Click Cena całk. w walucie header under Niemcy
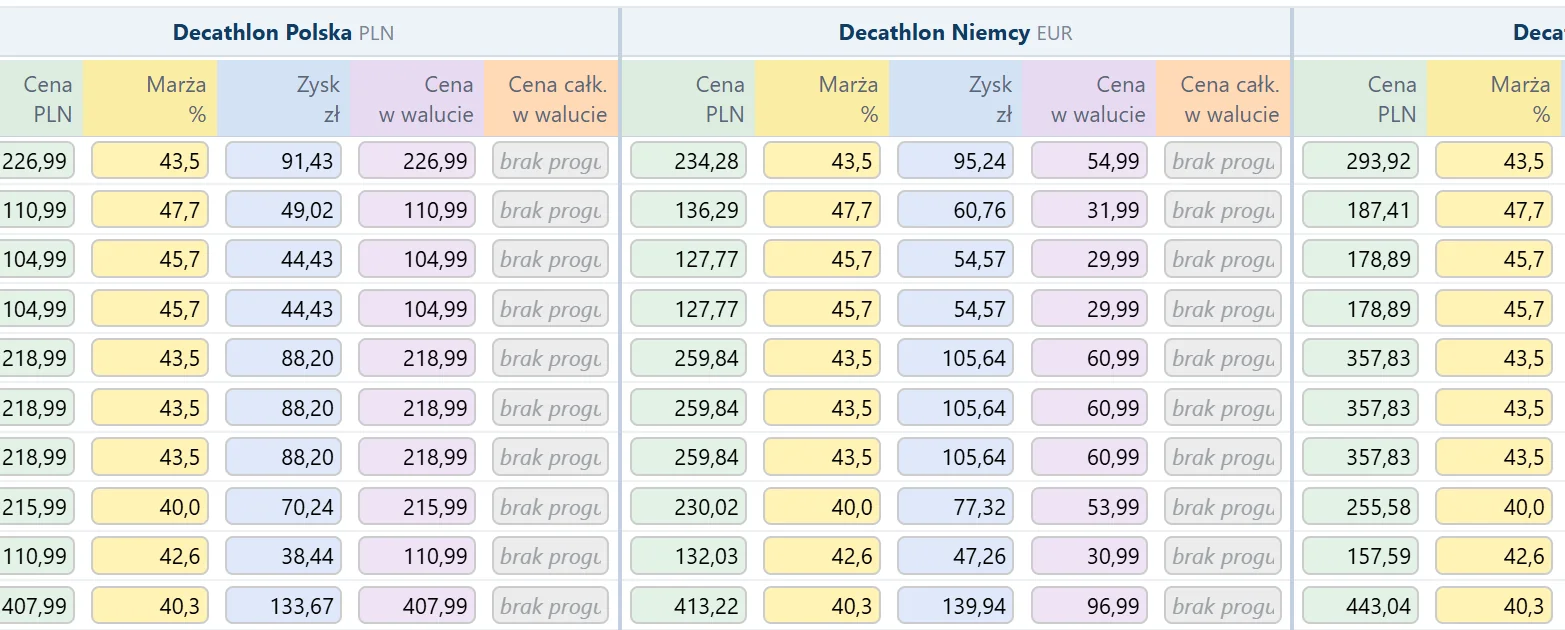This screenshot has height=630, width=1565. coord(1223,99)
